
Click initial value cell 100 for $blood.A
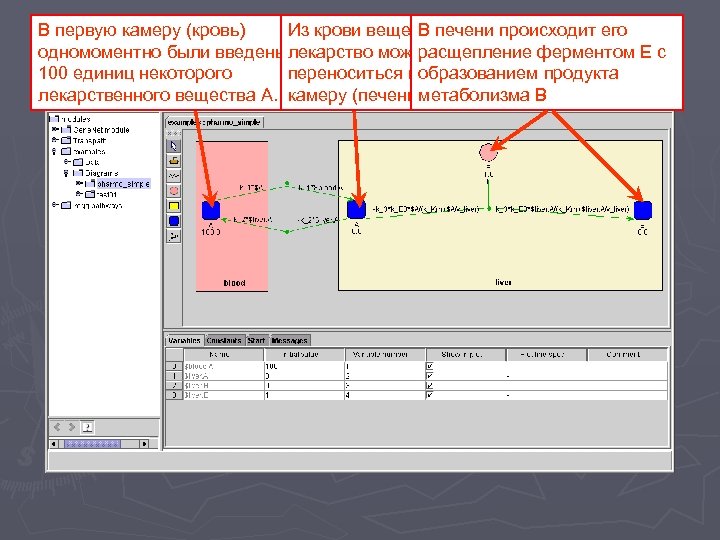[x=304, y=366]
